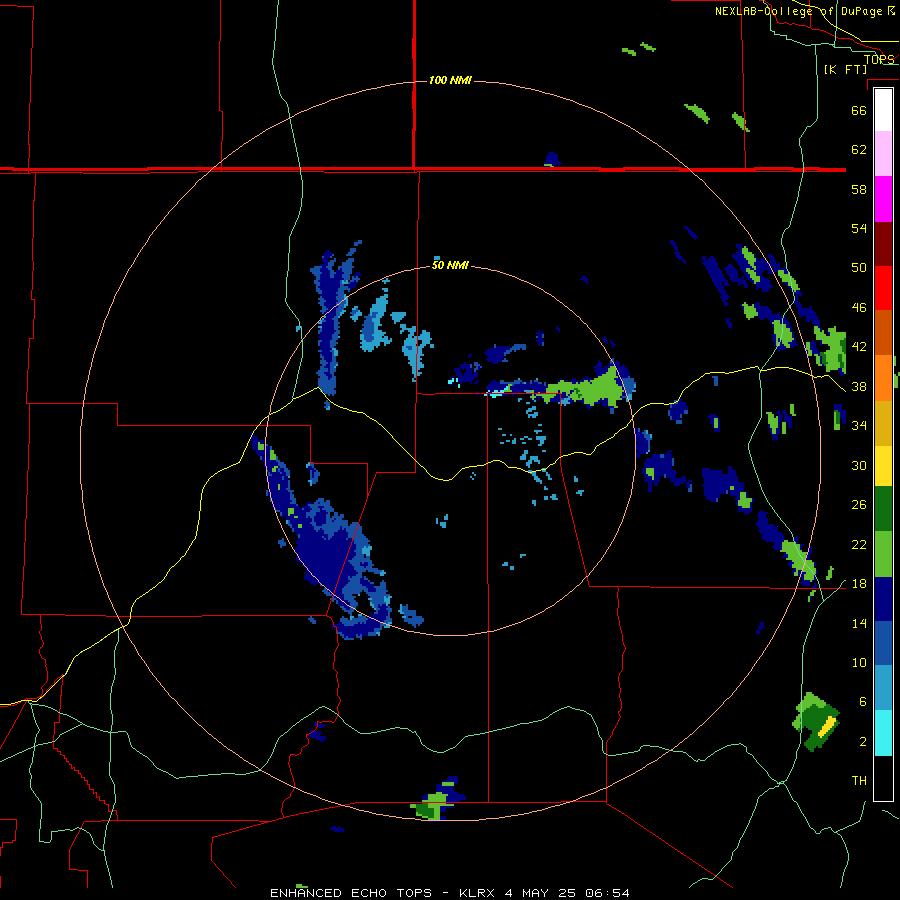Click the 'TOPS' legend title

tap(879, 59)
